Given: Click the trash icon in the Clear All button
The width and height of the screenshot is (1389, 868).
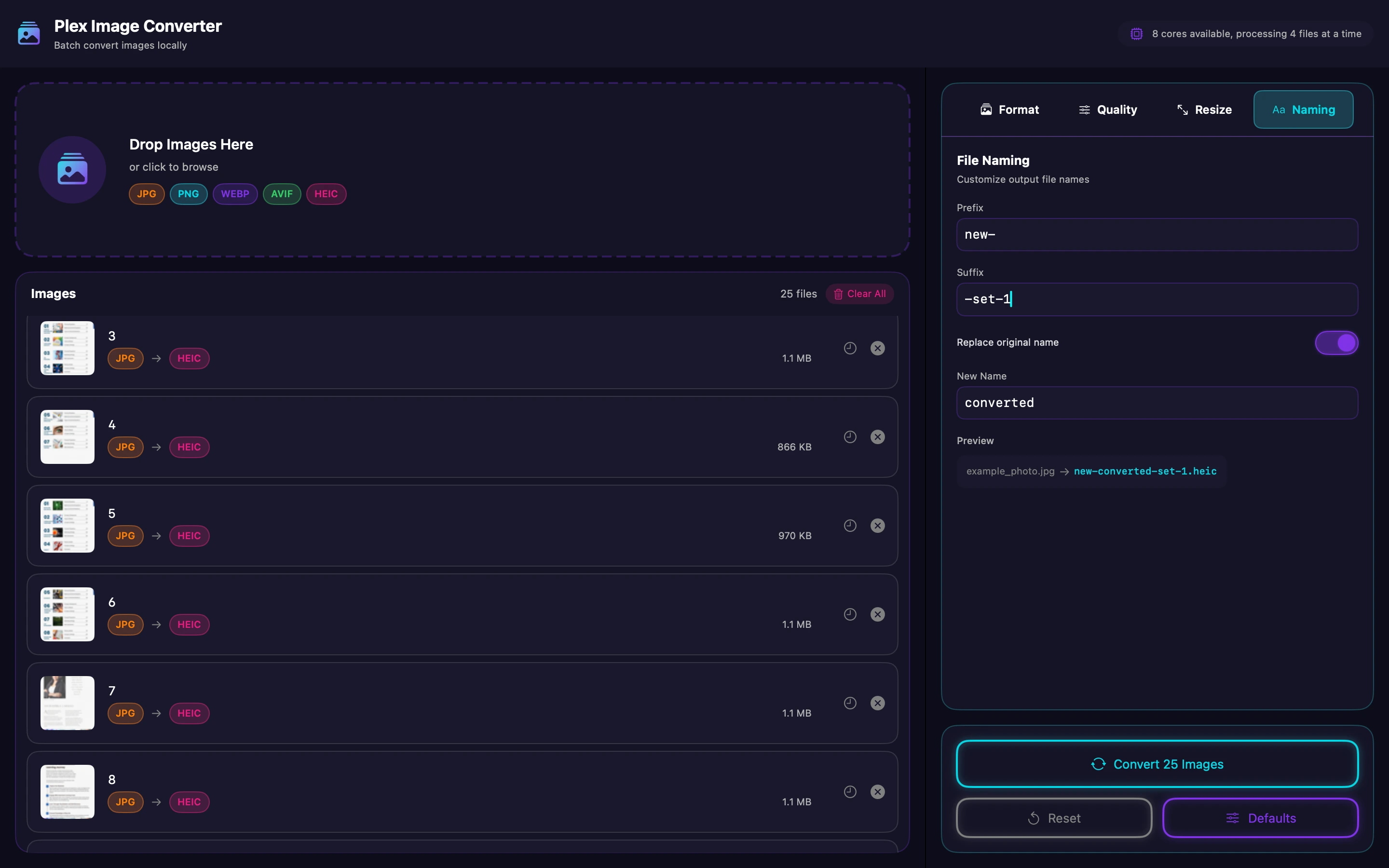Looking at the screenshot, I should pyautogui.click(x=838, y=293).
